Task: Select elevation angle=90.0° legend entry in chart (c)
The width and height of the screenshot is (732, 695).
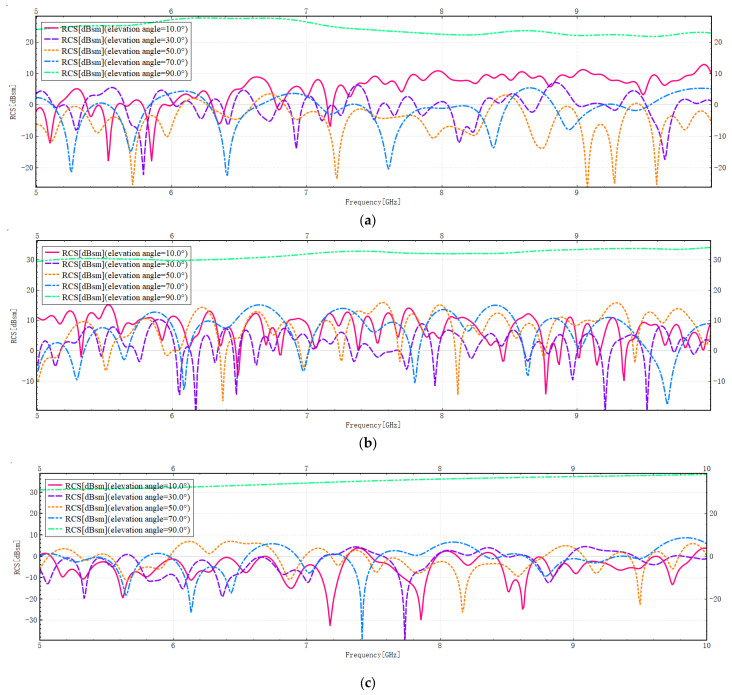Action: pos(119,530)
